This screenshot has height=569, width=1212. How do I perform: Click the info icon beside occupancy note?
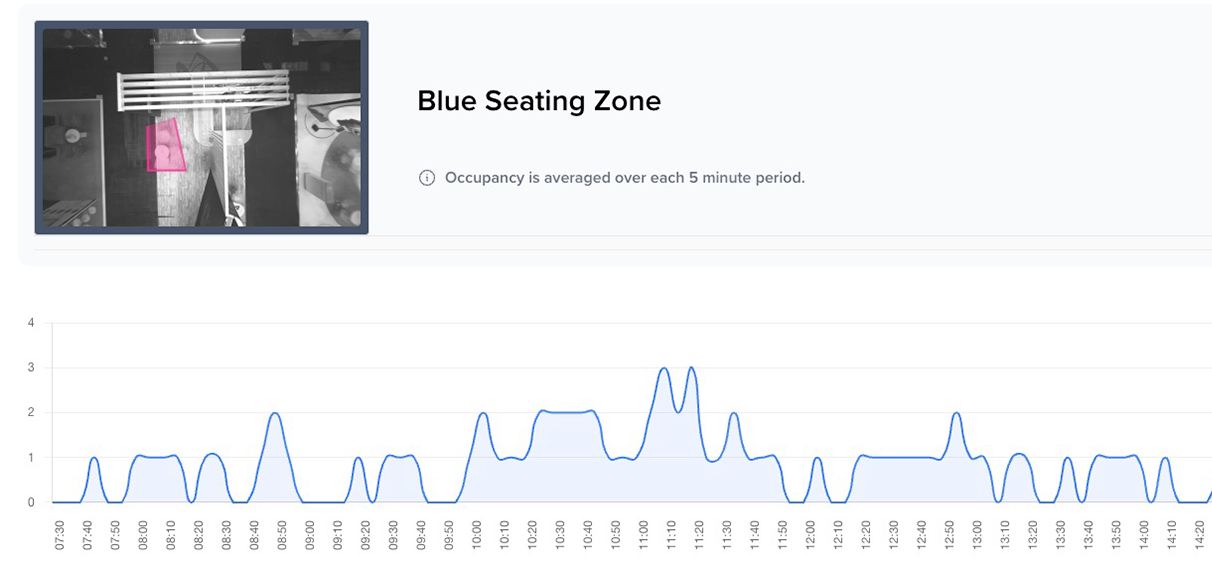[427, 178]
